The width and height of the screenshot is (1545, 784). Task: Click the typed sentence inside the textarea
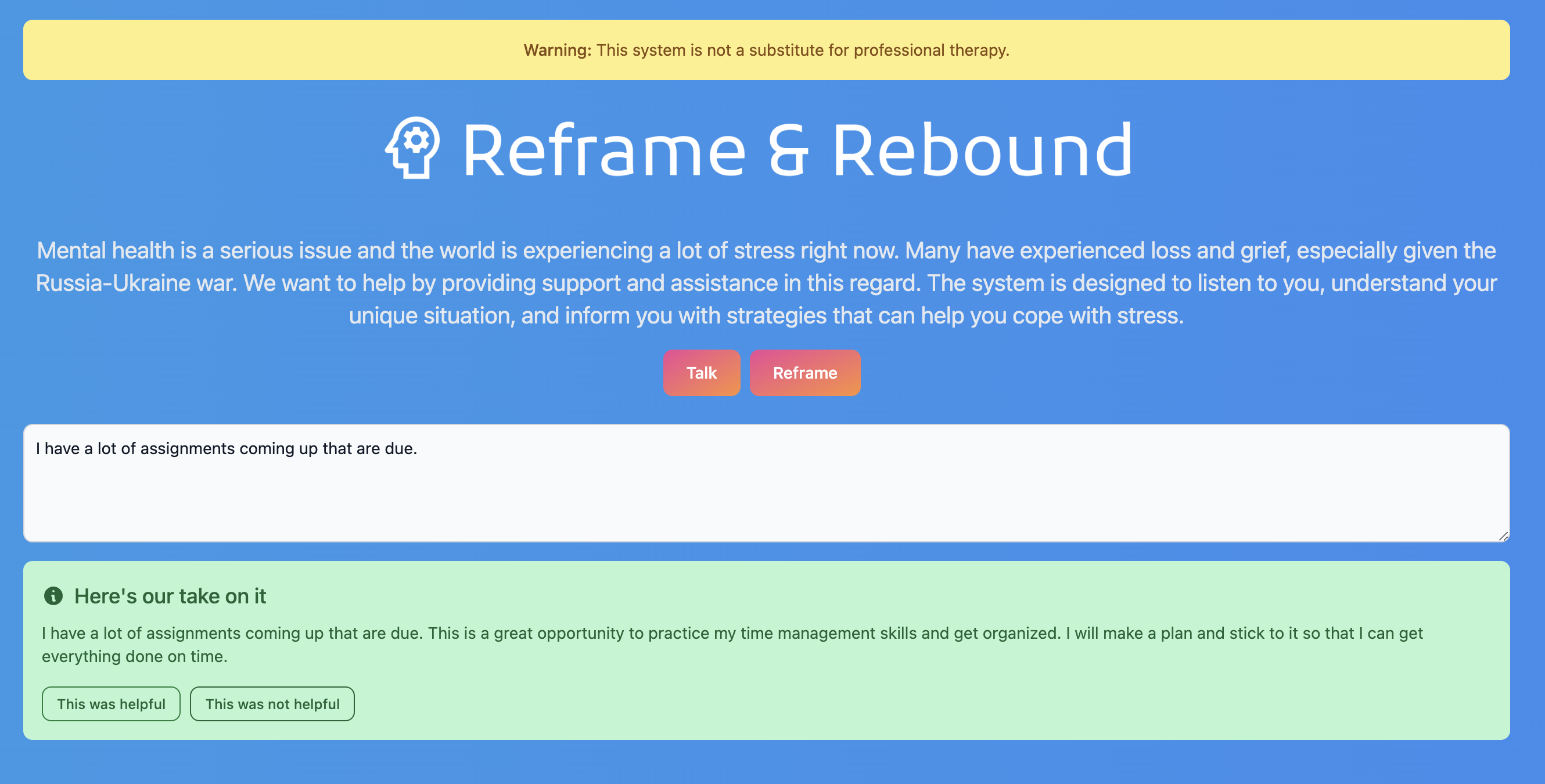(x=226, y=448)
